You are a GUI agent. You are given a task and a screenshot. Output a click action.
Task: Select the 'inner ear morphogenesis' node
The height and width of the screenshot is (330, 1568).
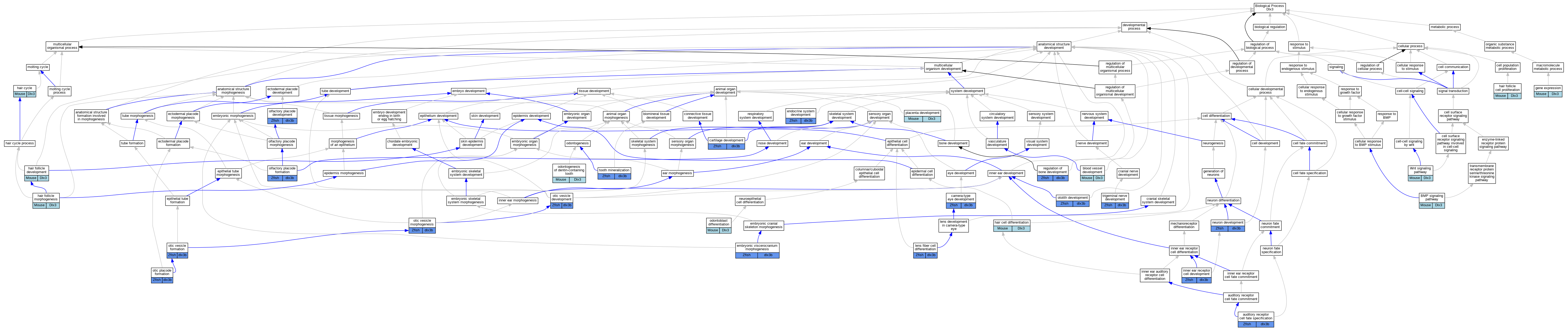(518, 200)
